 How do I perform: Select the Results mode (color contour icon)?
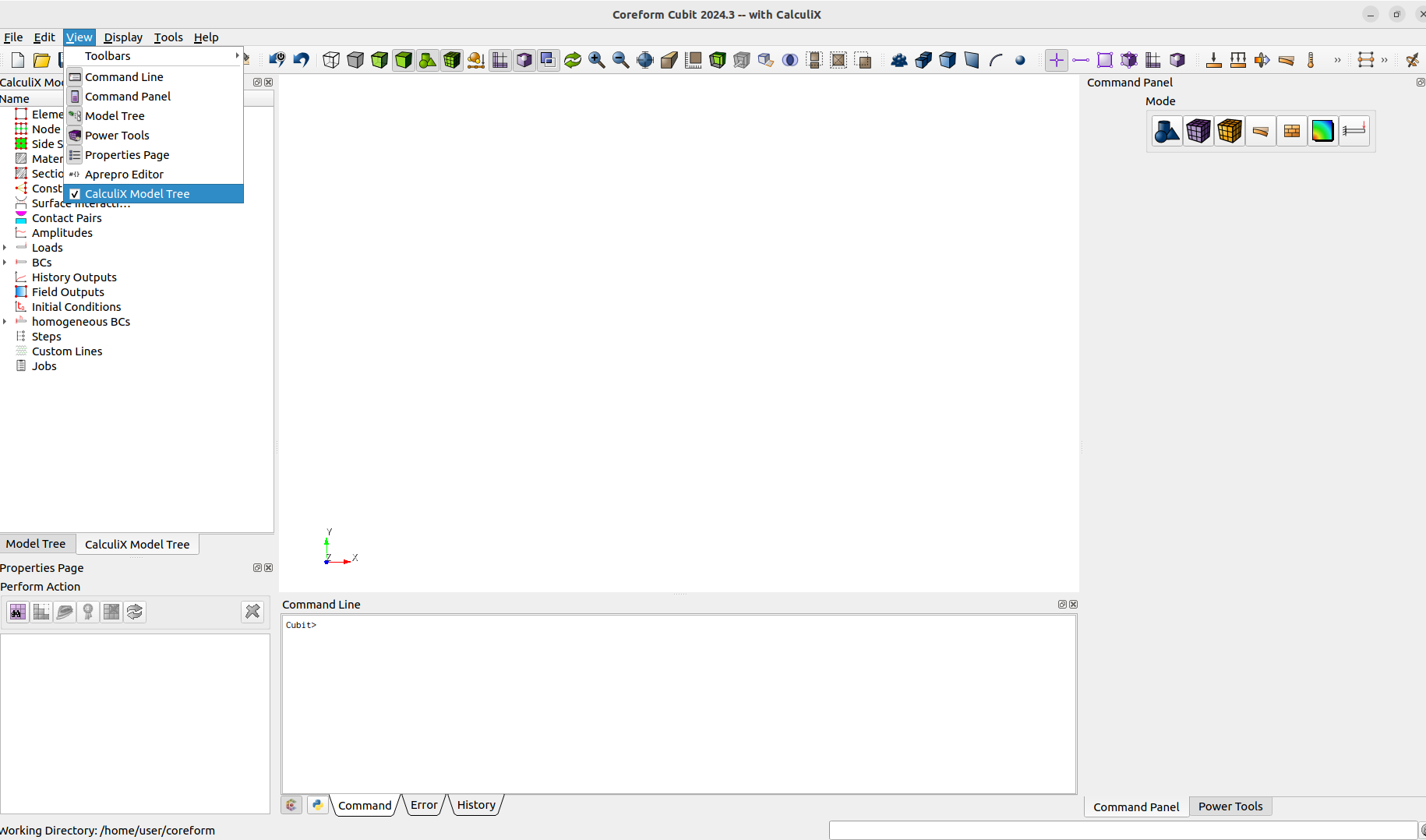[1324, 131]
